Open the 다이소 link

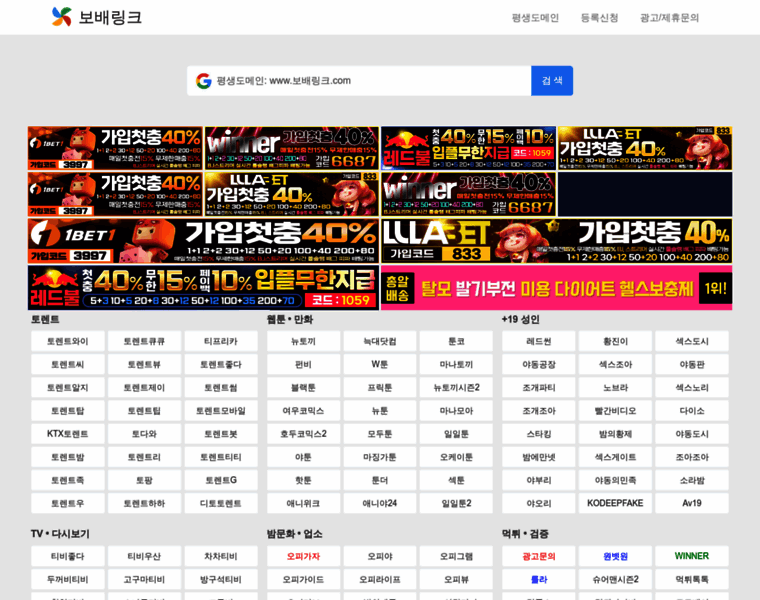[692, 411]
